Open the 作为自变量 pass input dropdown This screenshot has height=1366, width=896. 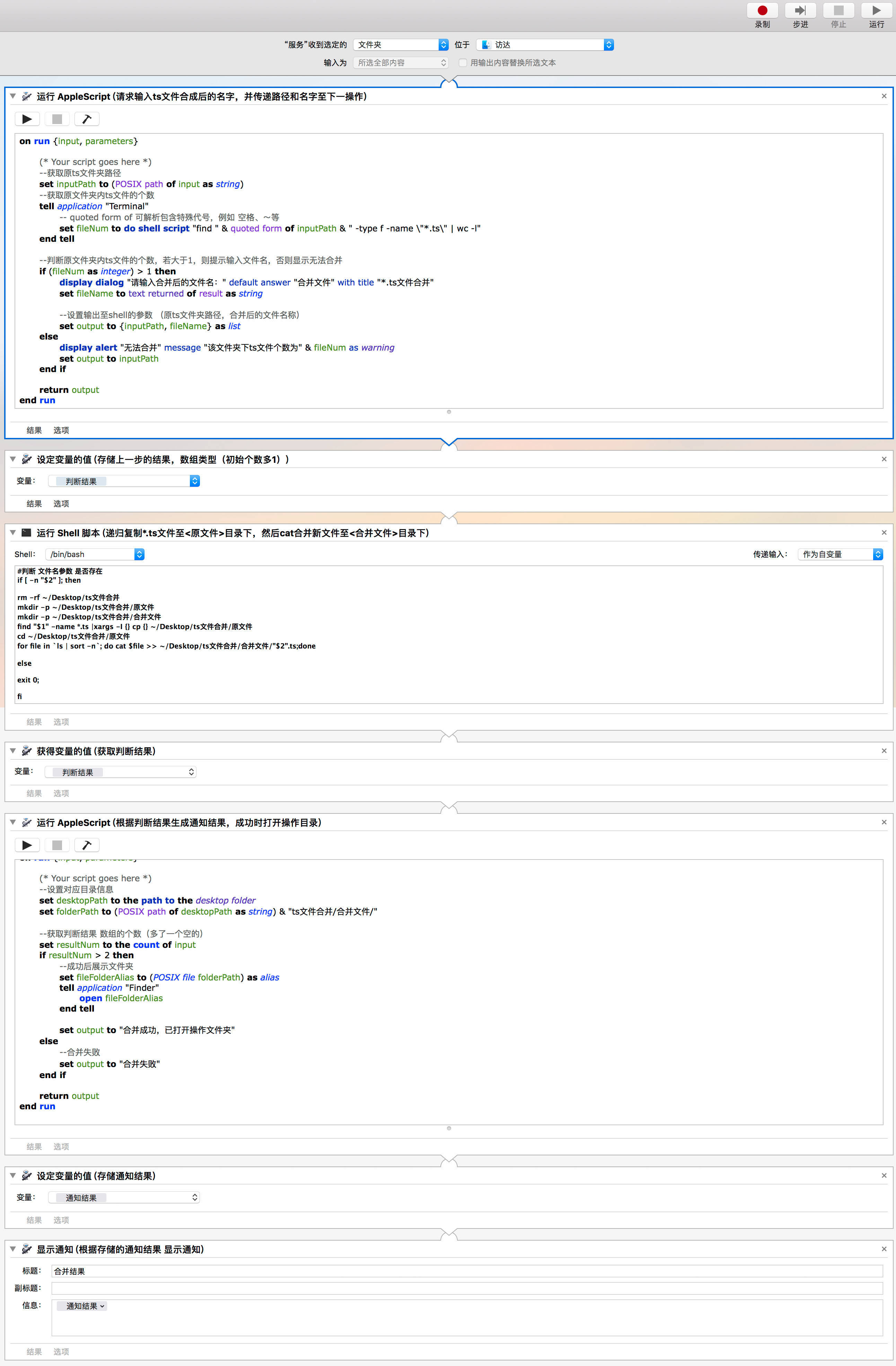point(840,554)
